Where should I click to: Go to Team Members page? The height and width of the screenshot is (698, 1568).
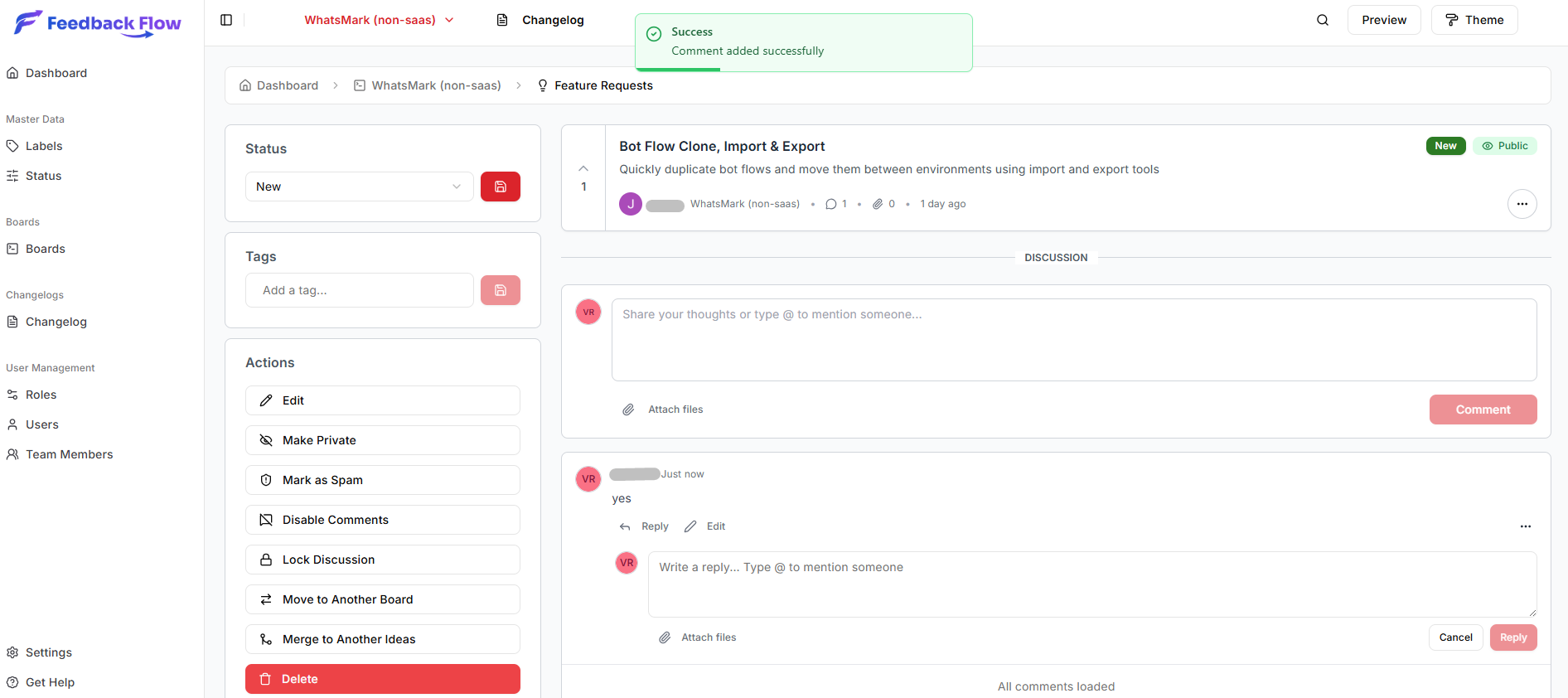[x=69, y=454]
